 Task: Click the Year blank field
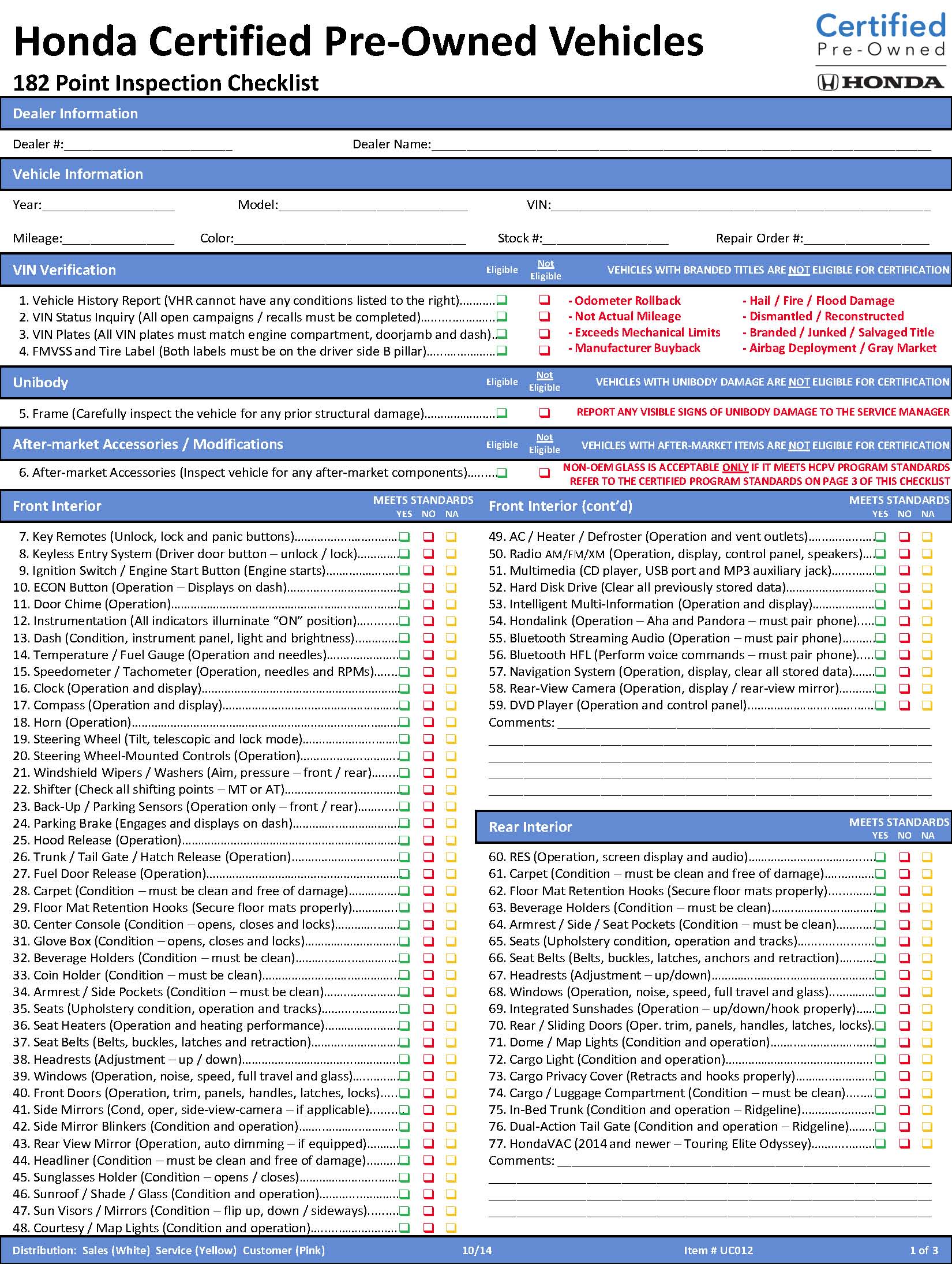tap(108, 205)
